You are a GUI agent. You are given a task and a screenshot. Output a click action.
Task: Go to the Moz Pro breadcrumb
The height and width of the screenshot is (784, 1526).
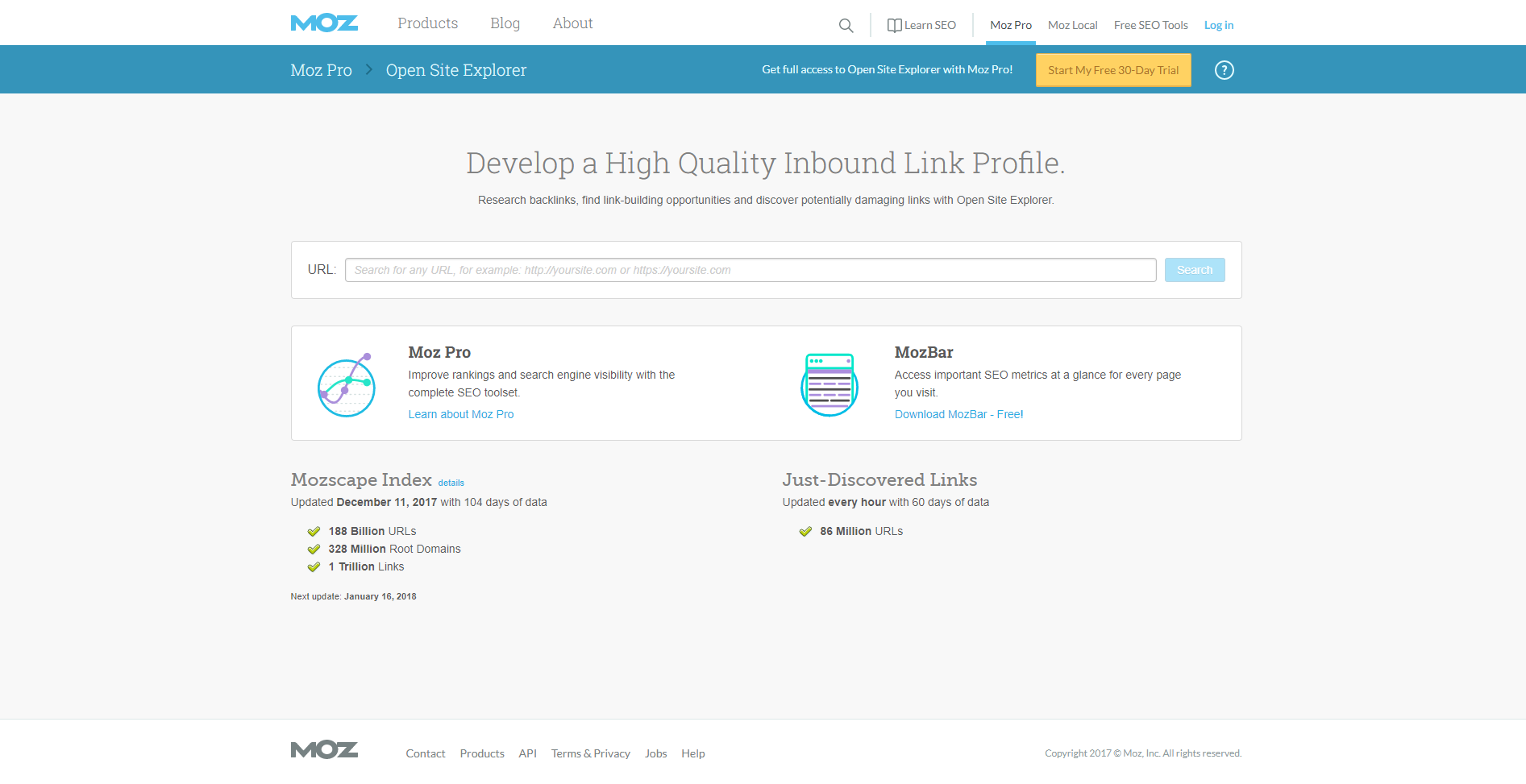pyautogui.click(x=321, y=70)
